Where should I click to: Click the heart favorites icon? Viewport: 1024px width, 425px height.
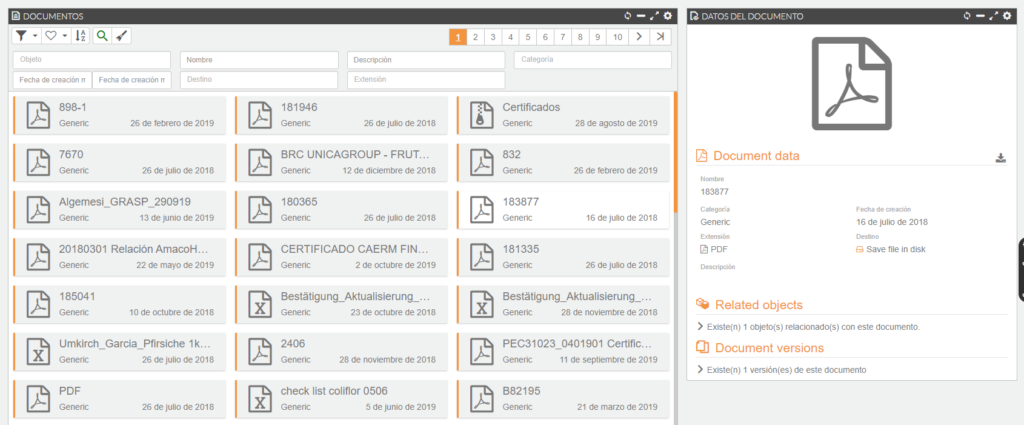pos(51,36)
